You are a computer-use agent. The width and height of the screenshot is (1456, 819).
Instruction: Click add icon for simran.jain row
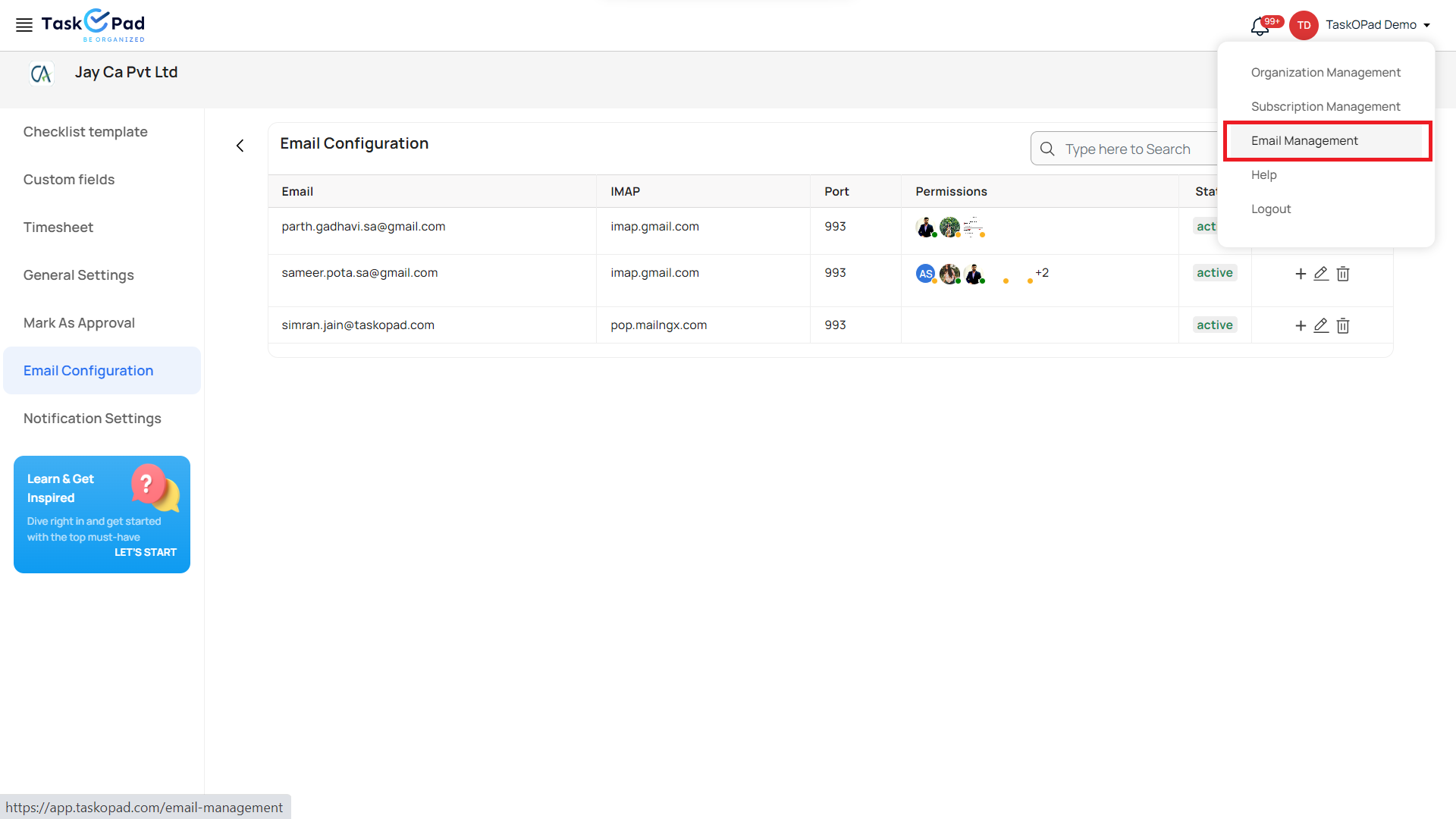1301,325
